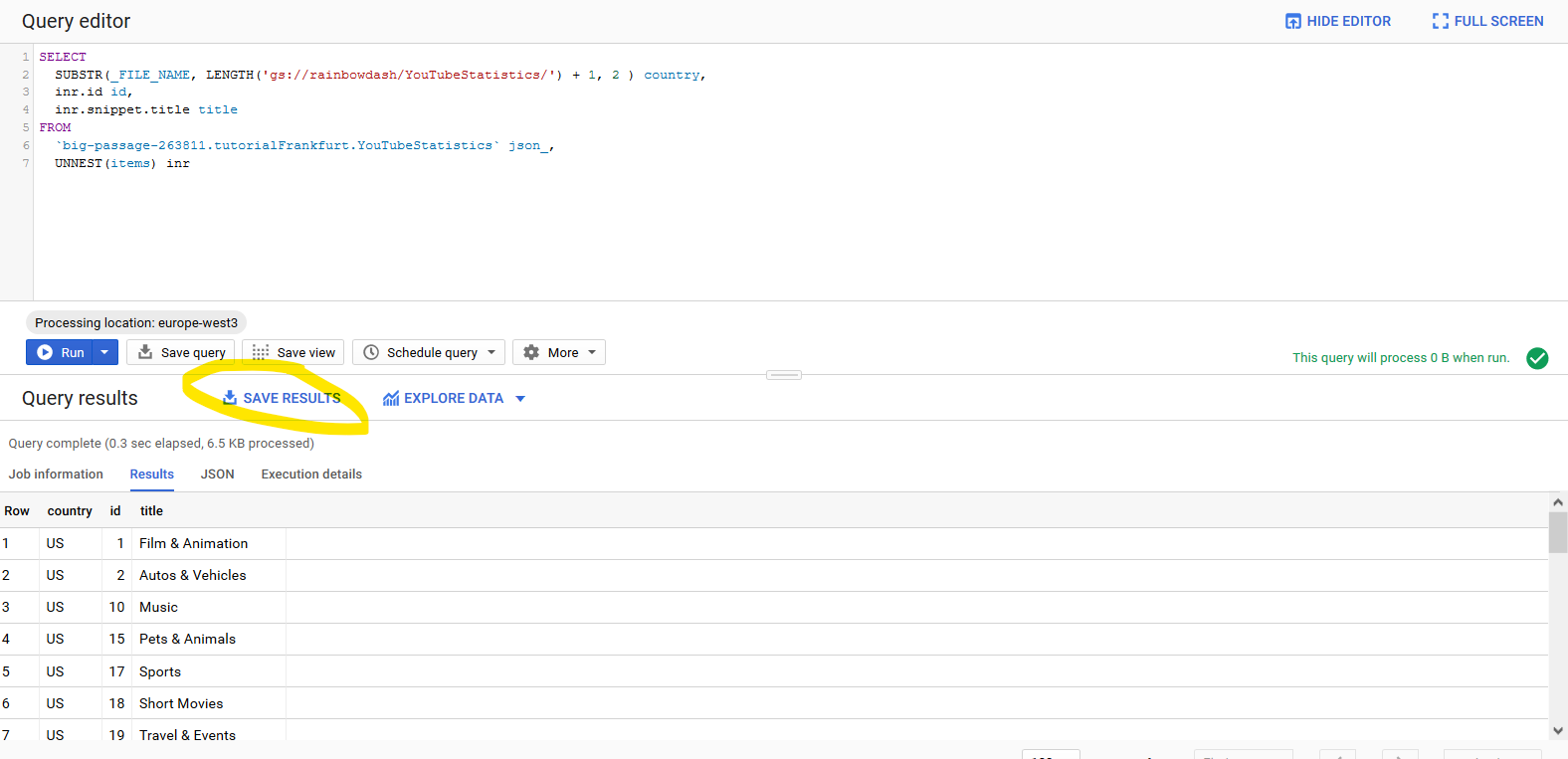Image resolution: width=1568 pixels, height=759 pixels.
Task: Open the Execution details tab
Action: (311, 474)
